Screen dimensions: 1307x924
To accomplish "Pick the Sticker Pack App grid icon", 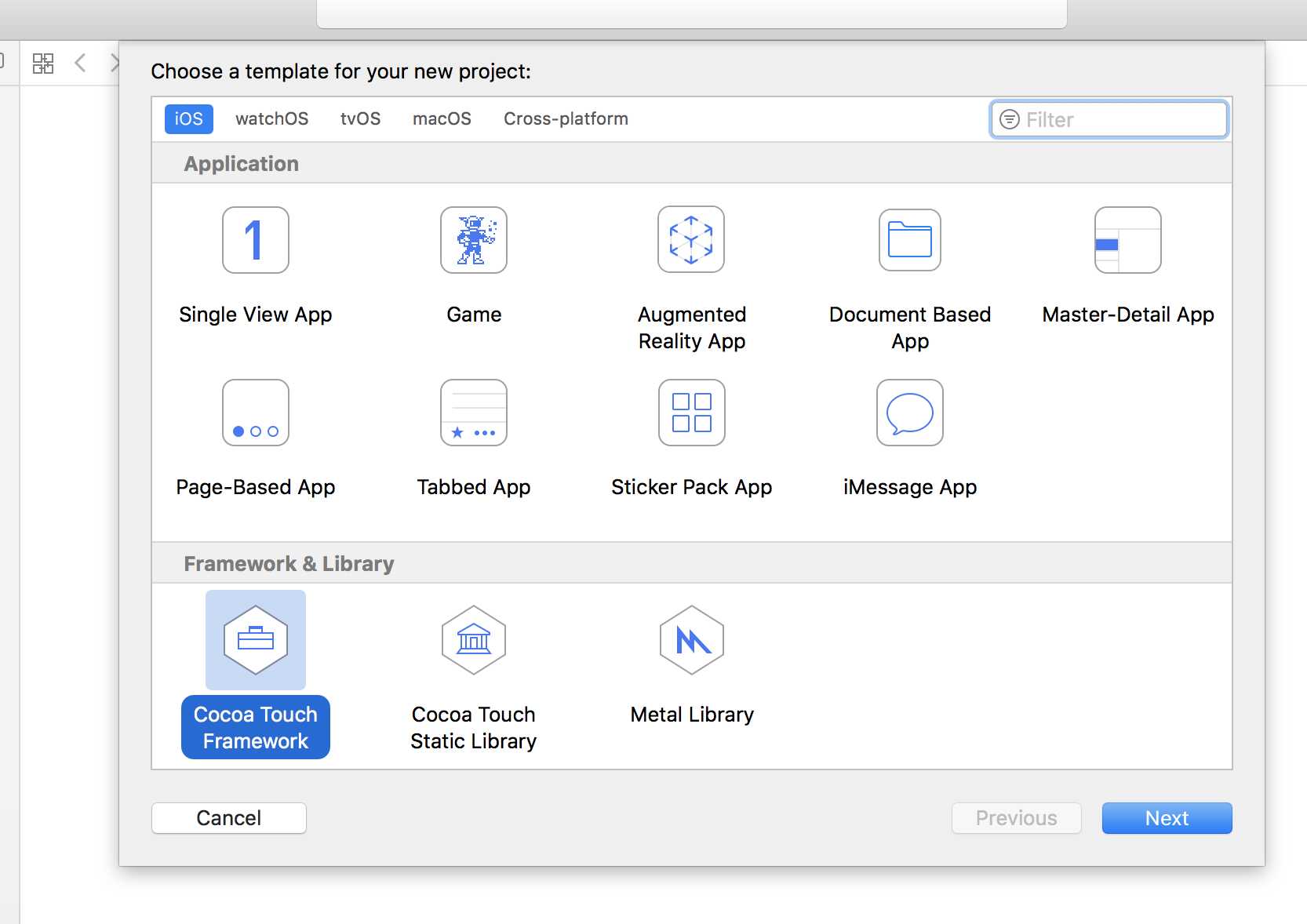I will click(x=692, y=413).
